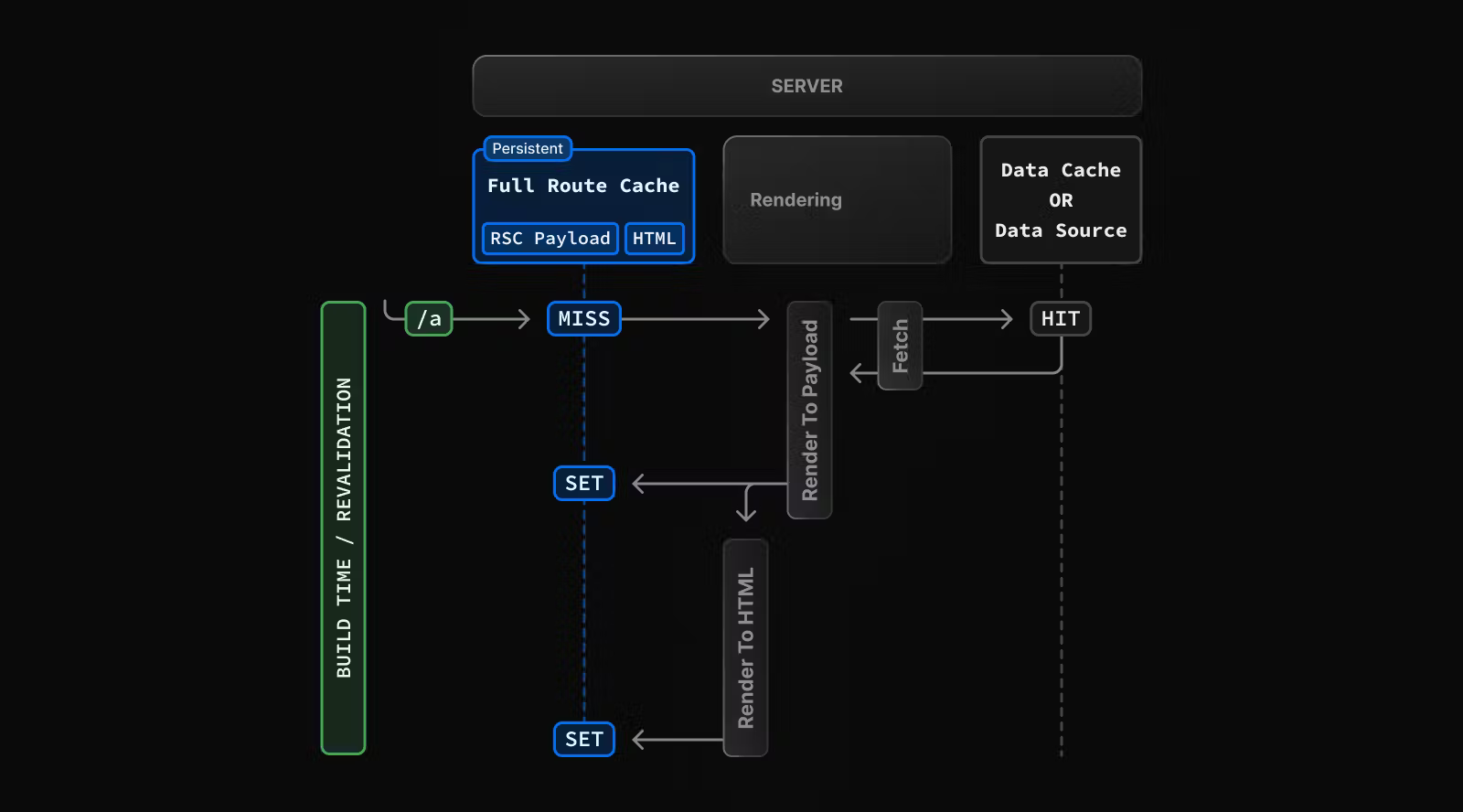
Task: Click the left arrowhead beside lower SET
Action: (x=638, y=740)
